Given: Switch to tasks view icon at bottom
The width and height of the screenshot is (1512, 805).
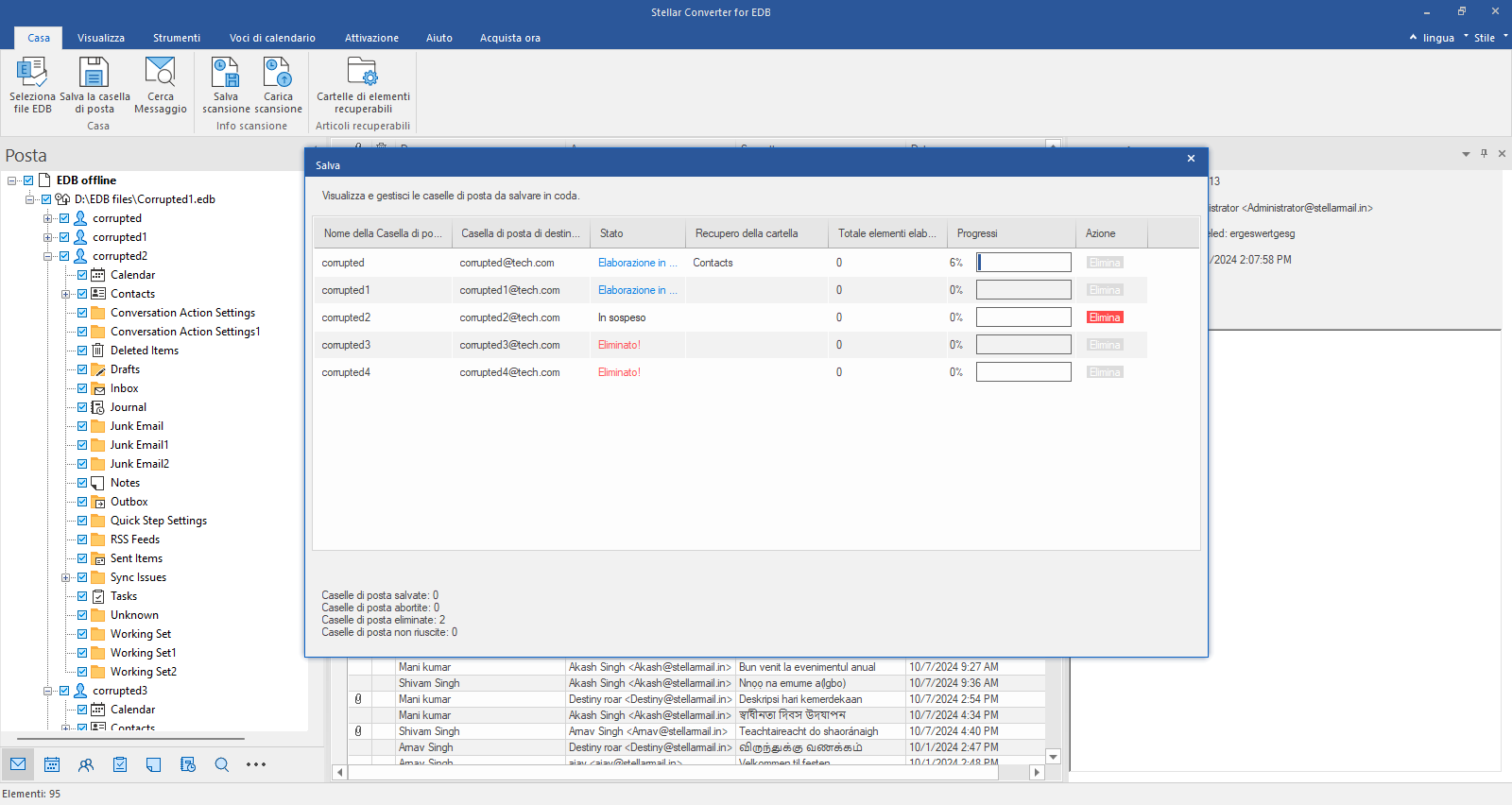Looking at the screenshot, I should (120, 764).
